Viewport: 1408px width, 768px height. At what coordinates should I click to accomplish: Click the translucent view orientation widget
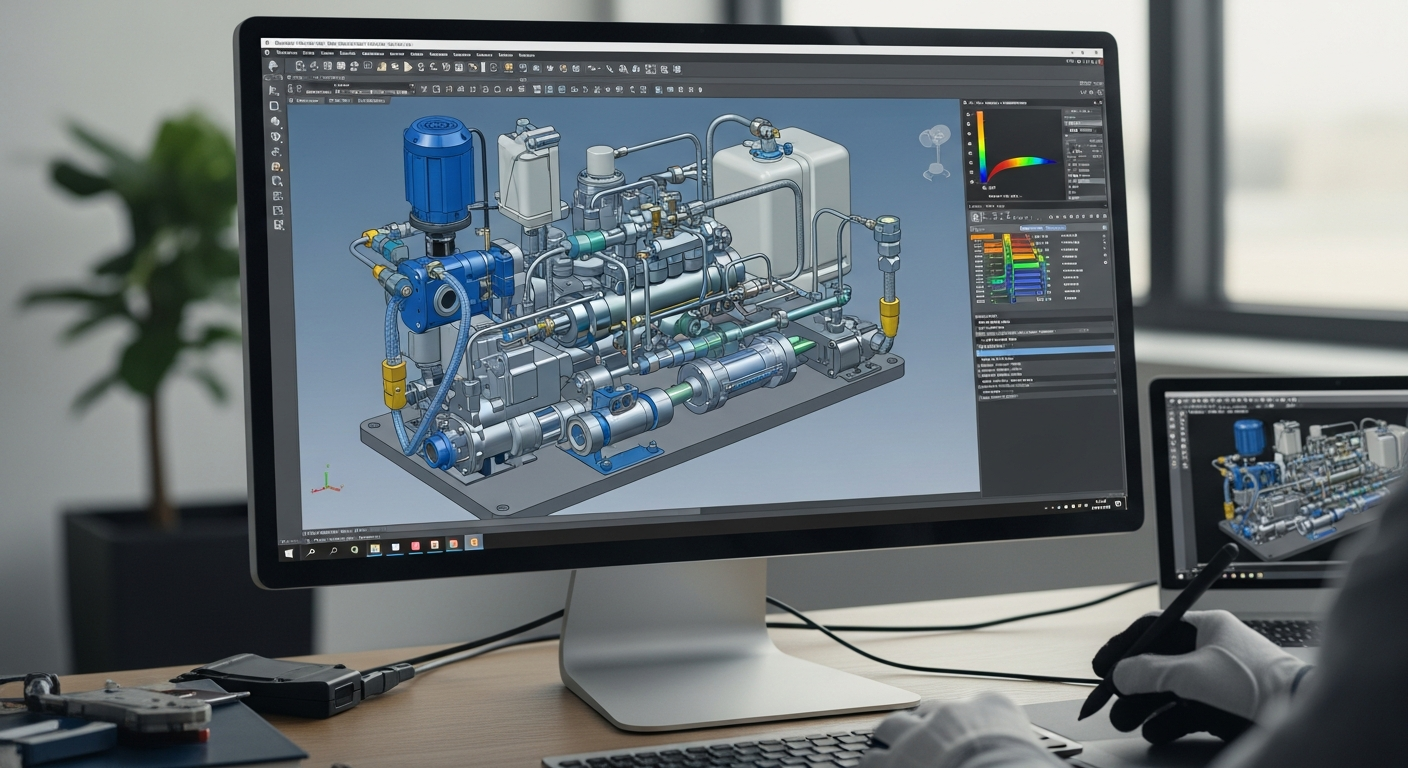click(936, 149)
